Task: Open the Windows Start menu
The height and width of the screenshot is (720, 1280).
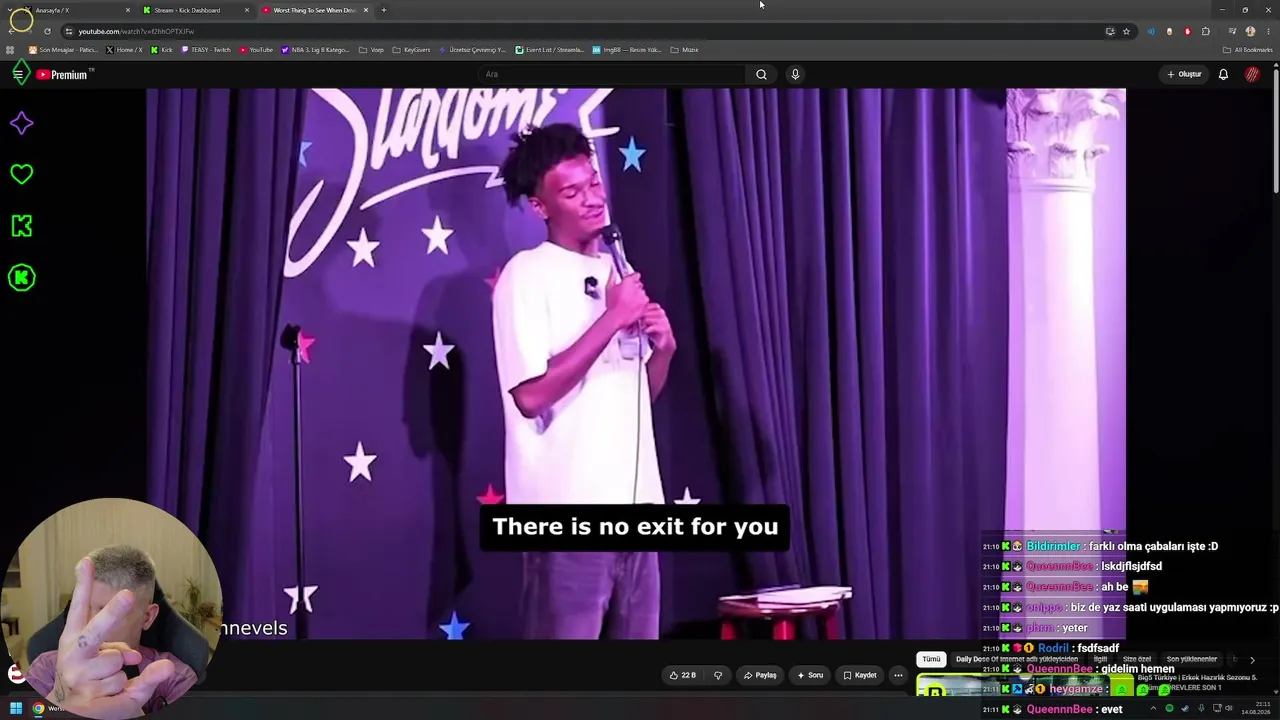Action: coord(16,709)
